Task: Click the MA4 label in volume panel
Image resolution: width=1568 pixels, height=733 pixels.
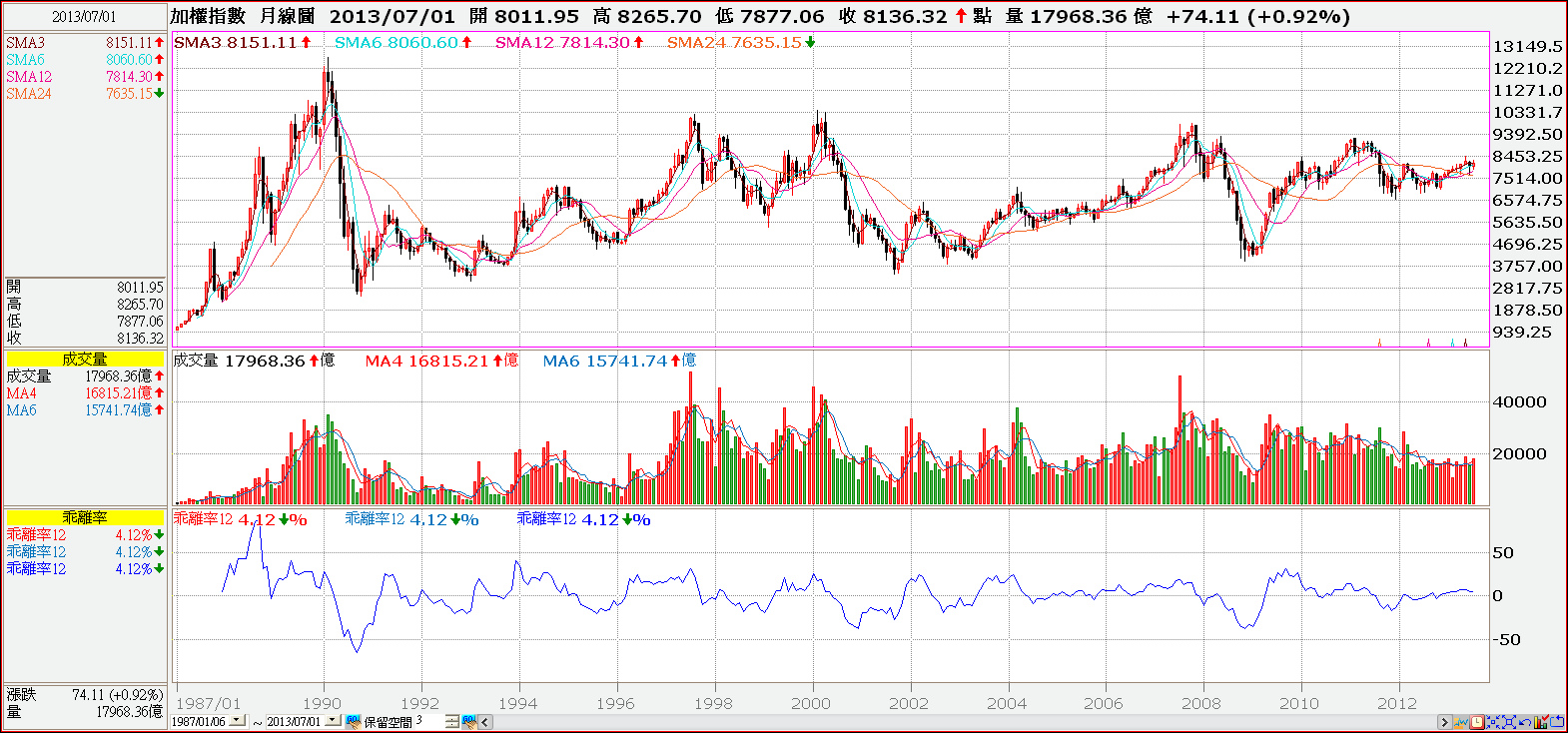Action: pos(385,361)
